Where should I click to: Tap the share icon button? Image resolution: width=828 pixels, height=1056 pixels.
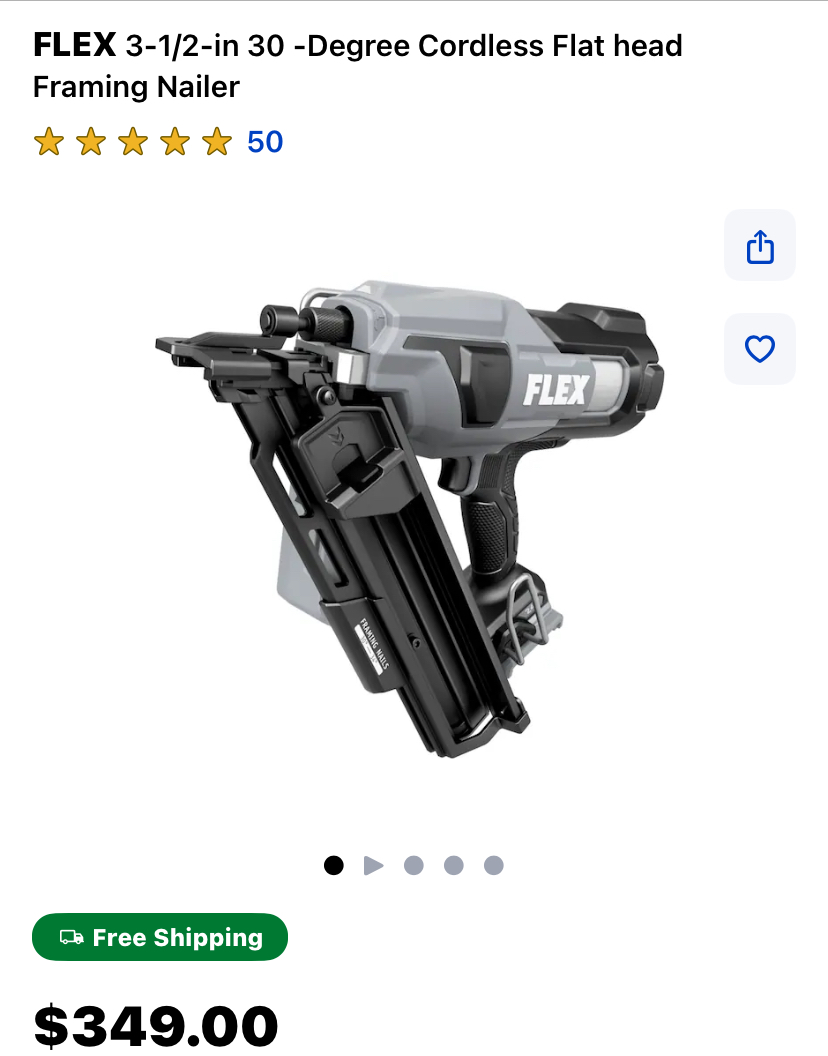[x=759, y=245]
